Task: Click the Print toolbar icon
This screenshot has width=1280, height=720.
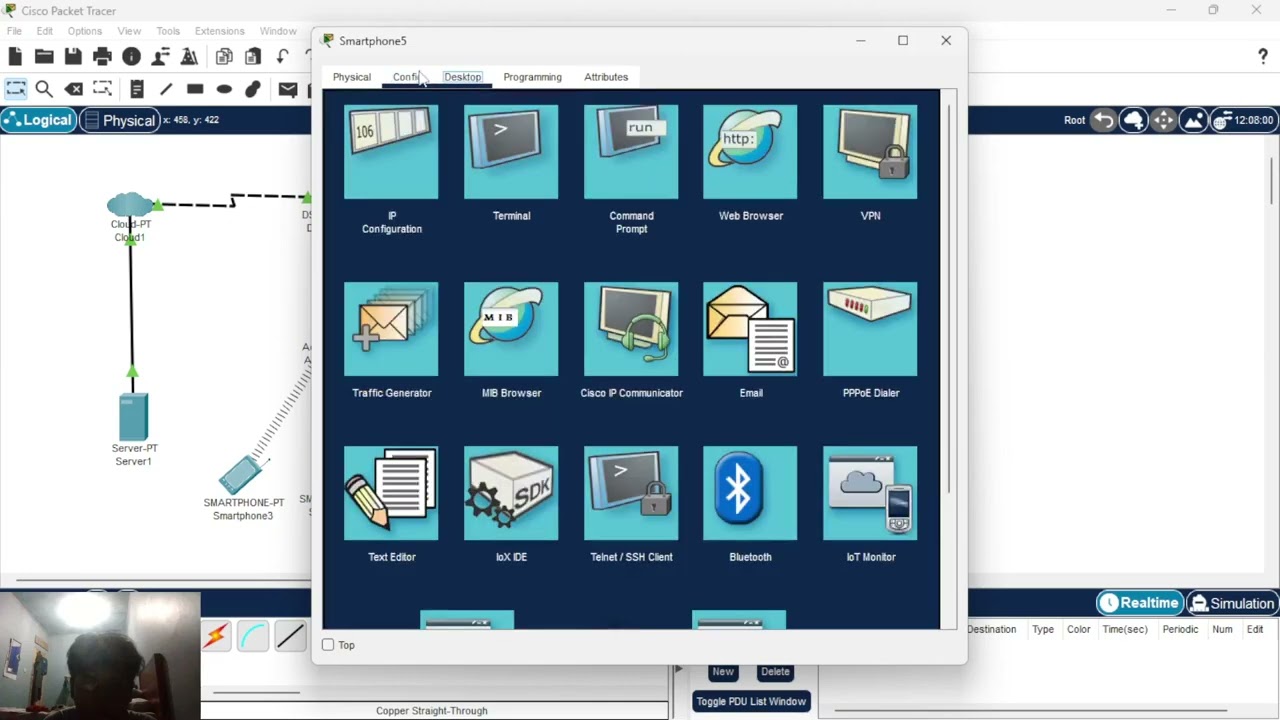Action: (x=102, y=57)
